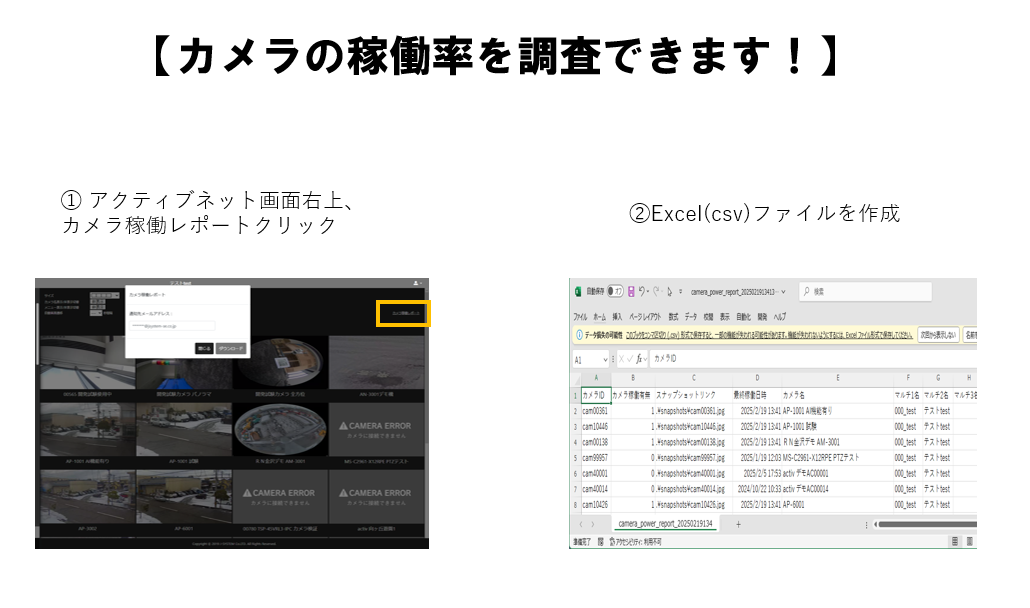Viewport: 1030px width, 608px height.
Task: Open the 数式 ribbon tab
Action: 673,316
